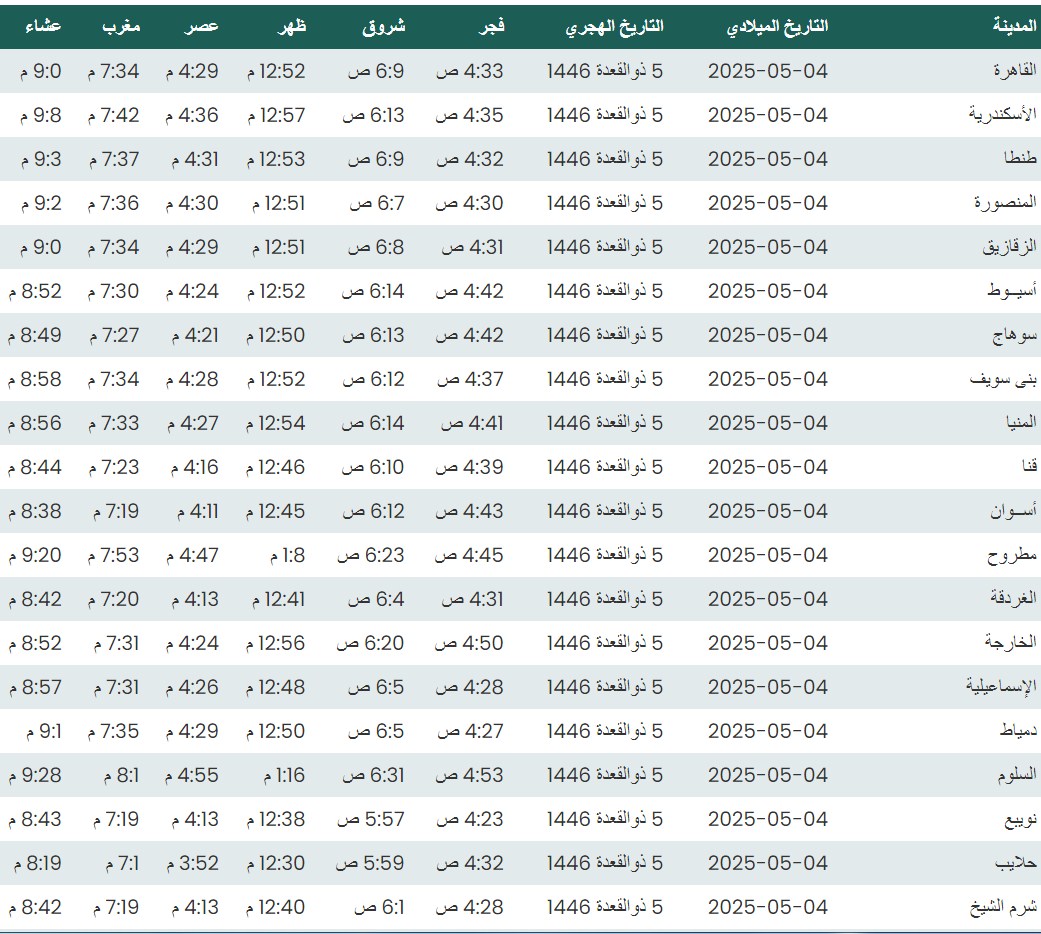
Task: Click the القاهرة city name cell
Action: (1014, 71)
